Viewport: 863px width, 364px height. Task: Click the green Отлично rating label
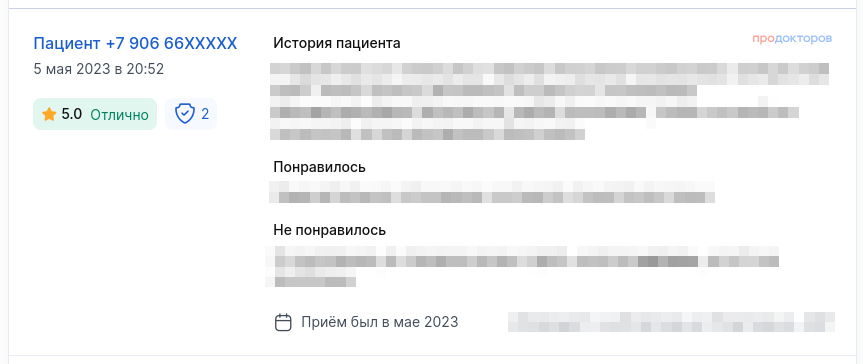(x=119, y=115)
